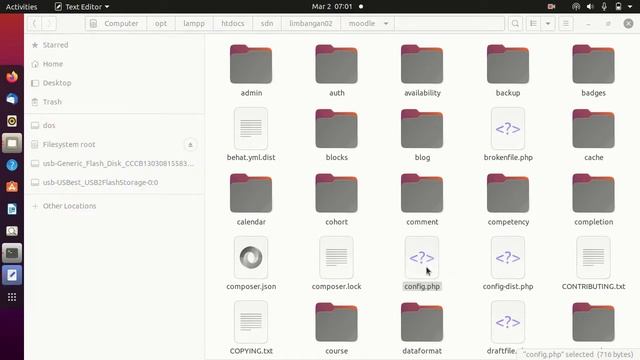The image size is (640, 360).
Task: Show Applications grid in dock
Action: point(12,297)
